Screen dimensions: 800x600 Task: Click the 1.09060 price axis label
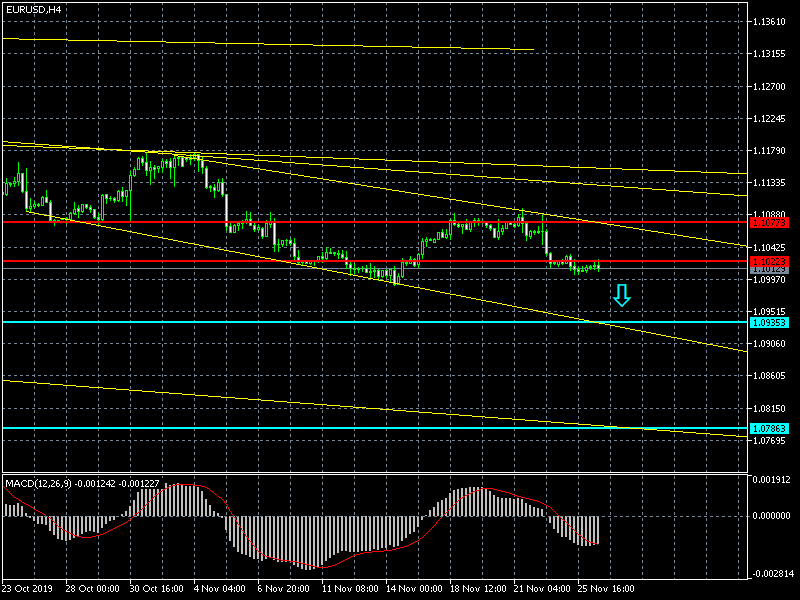769,344
